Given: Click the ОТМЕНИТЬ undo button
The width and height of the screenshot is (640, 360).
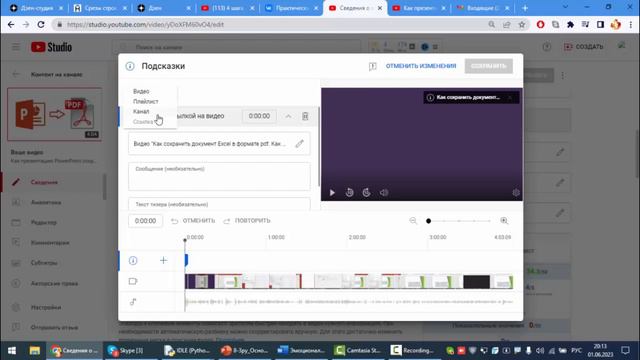Looking at the screenshot, I should 193,221.
